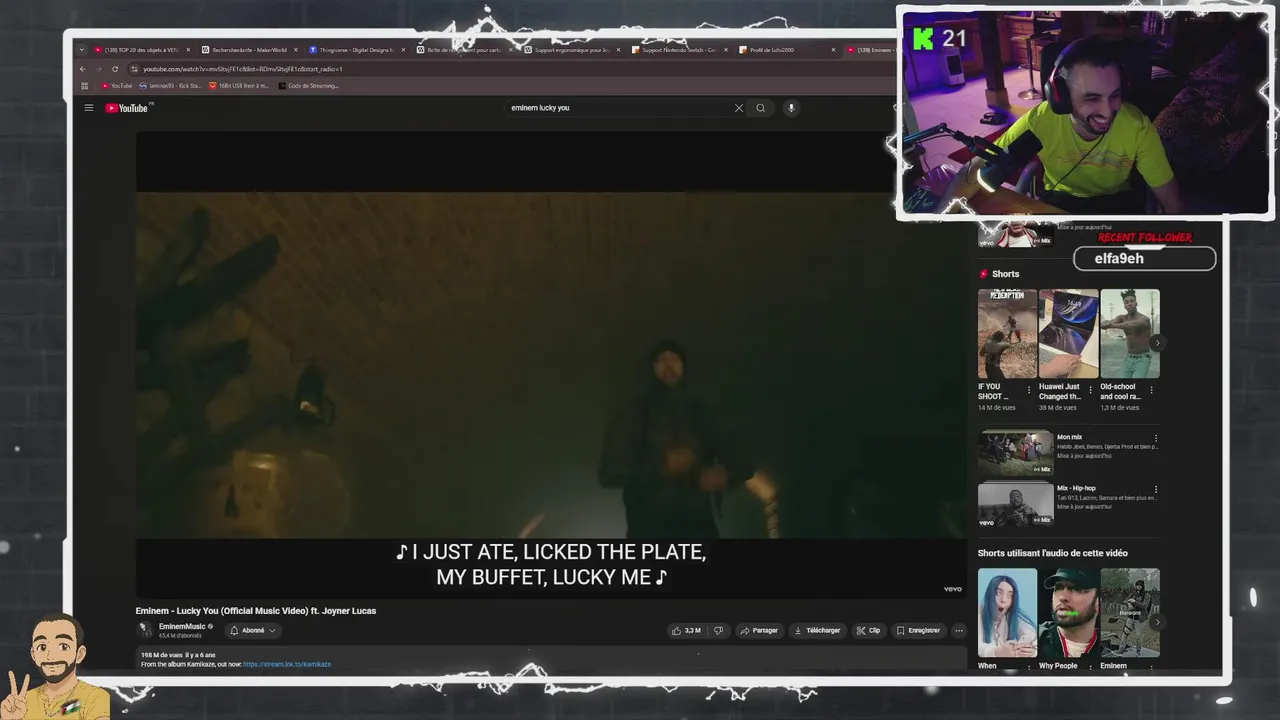Open options menu for 'Mix - Hip-hop'

click(1156, 490)
